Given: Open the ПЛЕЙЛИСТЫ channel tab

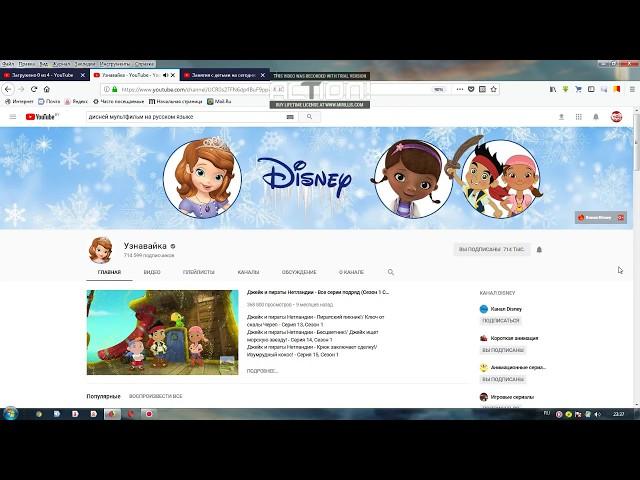Looking at the screenshot, I should [198, 272].
